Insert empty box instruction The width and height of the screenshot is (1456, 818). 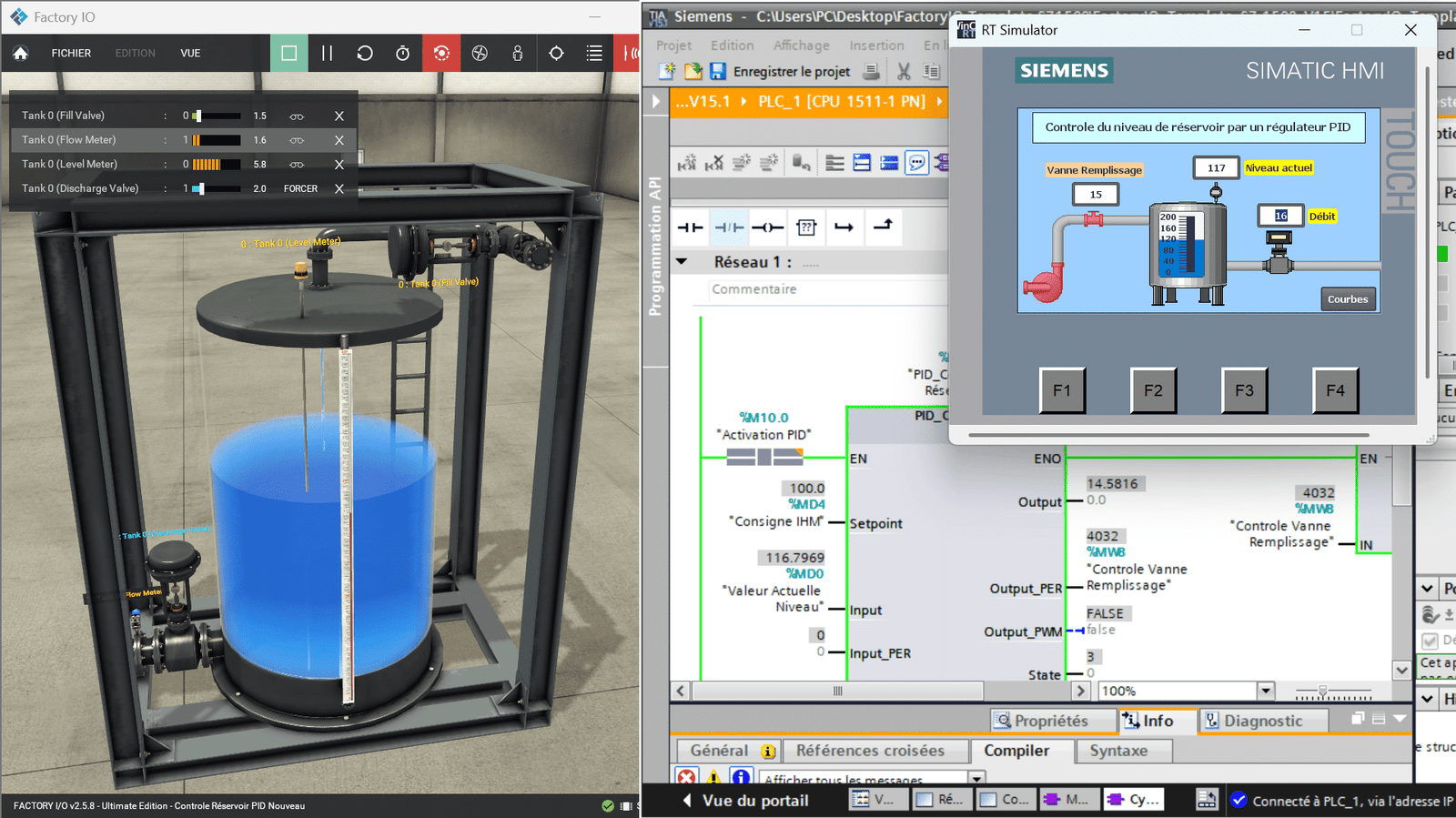point(806,227)
